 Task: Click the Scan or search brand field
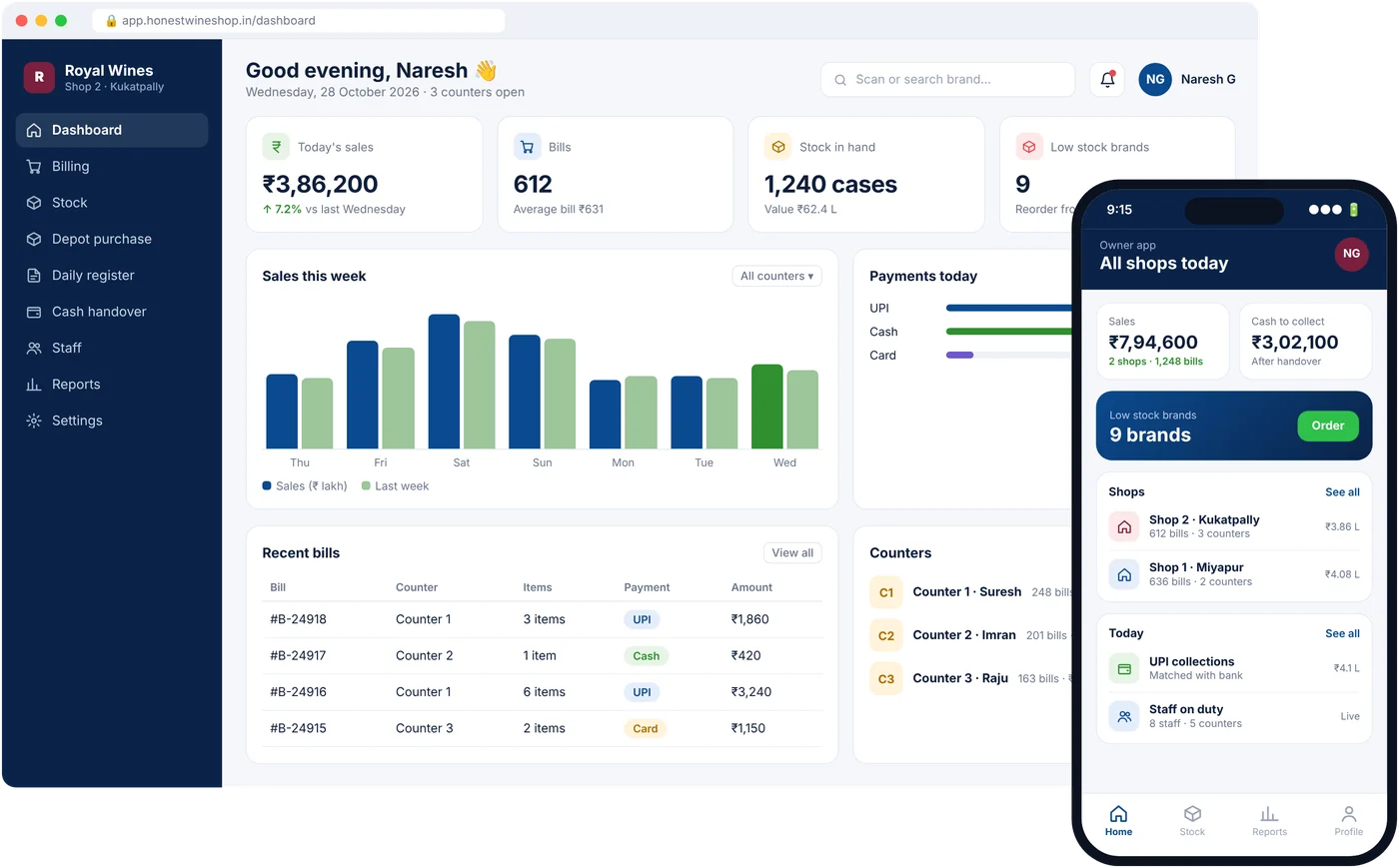tap(947, 80)
